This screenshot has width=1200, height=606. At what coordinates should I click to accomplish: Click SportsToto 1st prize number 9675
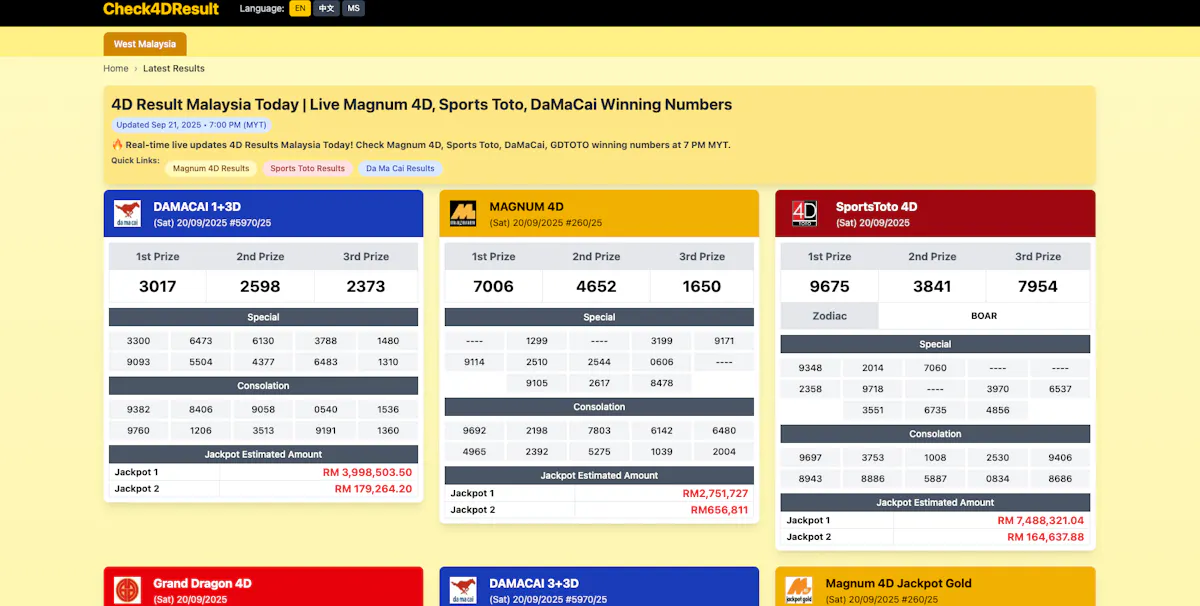pos(830,286)
